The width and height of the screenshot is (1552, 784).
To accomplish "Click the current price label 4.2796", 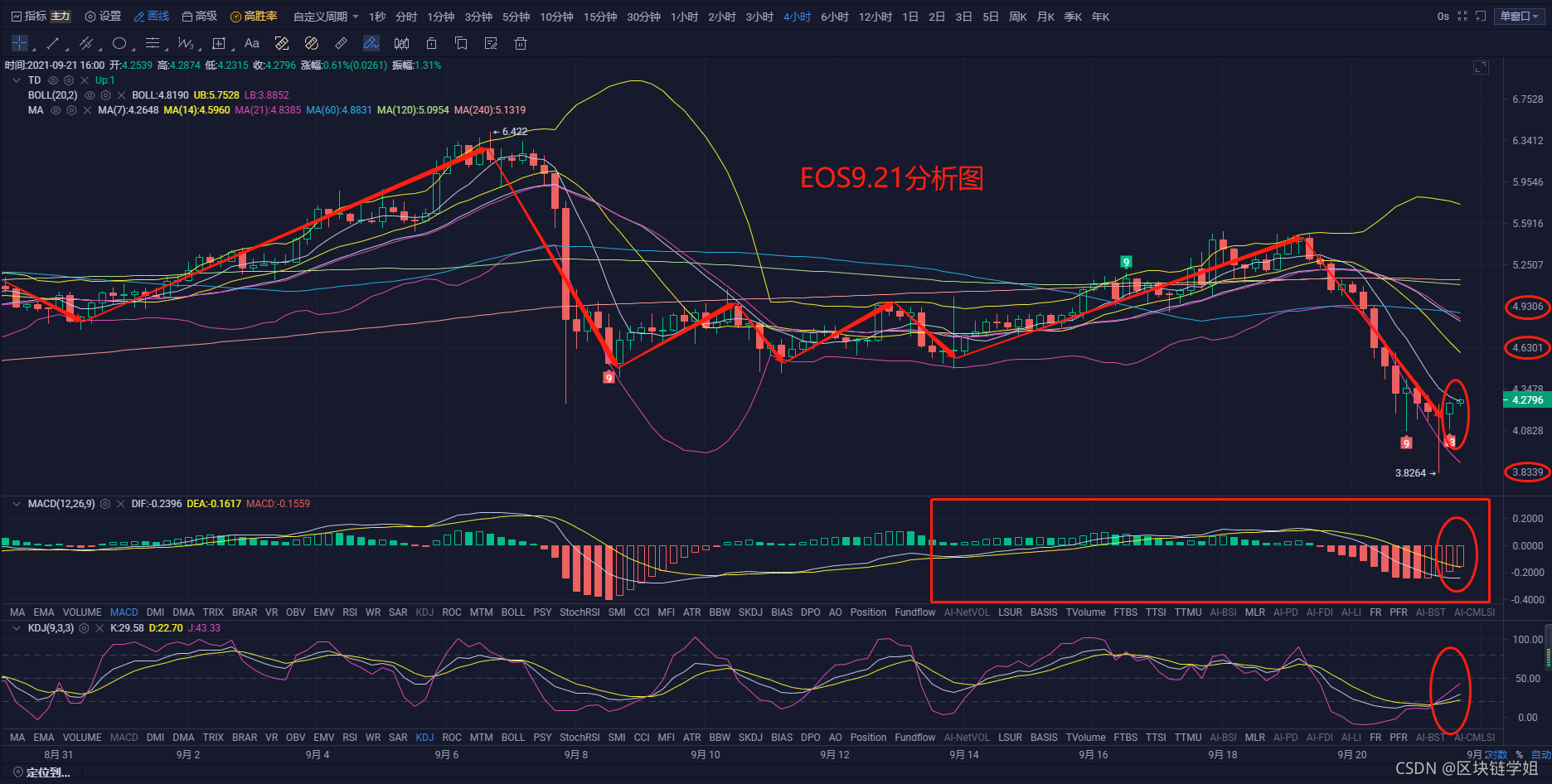I will (x=1527, y=400).
